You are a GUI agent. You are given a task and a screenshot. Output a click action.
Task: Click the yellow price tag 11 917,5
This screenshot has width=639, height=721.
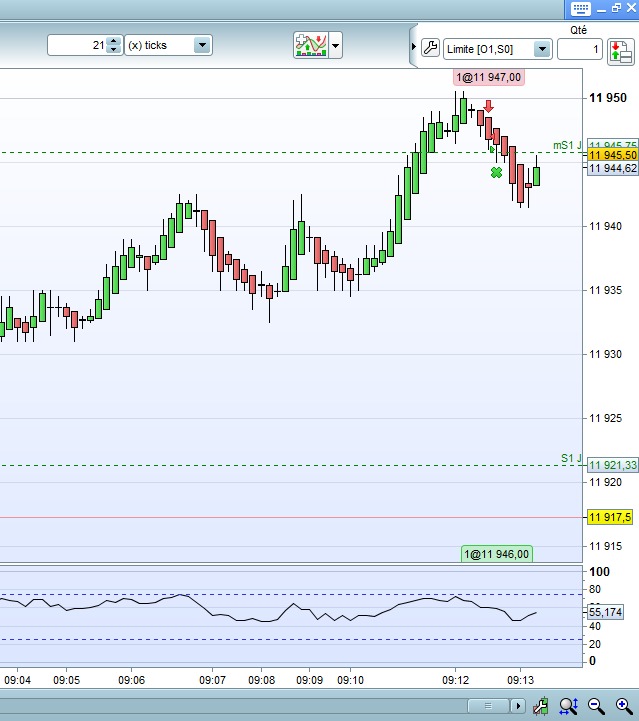(x=610, y=517)
